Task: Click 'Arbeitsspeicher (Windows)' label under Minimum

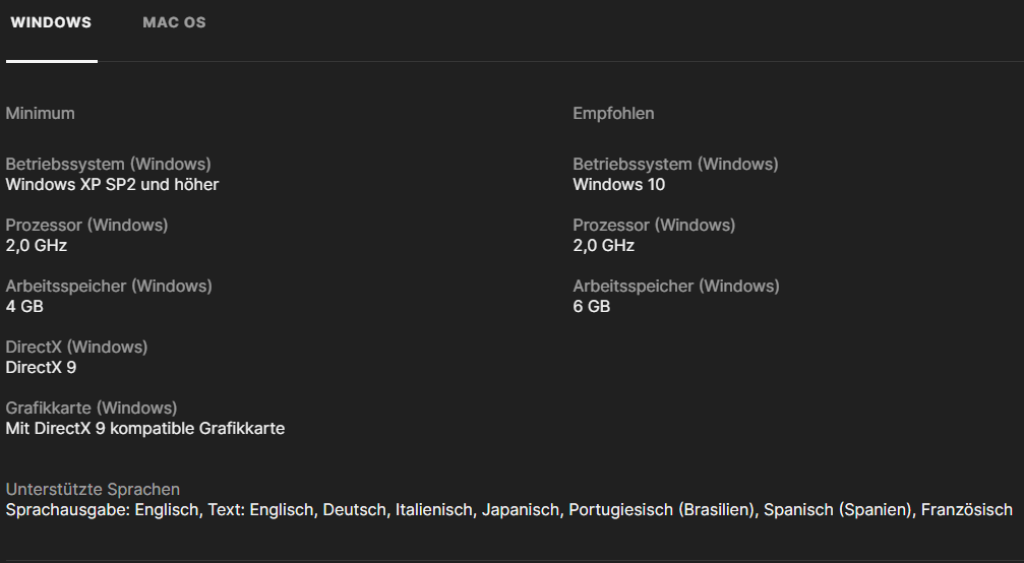Action: point(108,286)
